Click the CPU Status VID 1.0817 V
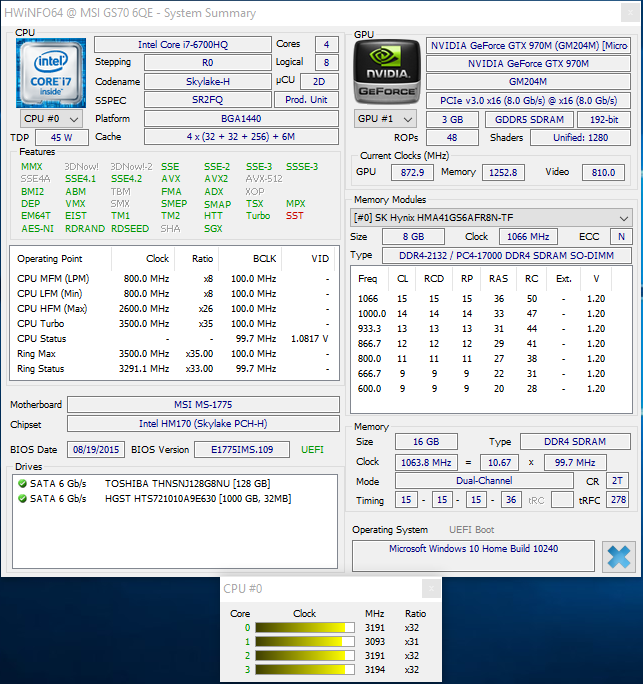Image resolution: width=643 pixels, height=684 pixels. (x=309, y=339)
